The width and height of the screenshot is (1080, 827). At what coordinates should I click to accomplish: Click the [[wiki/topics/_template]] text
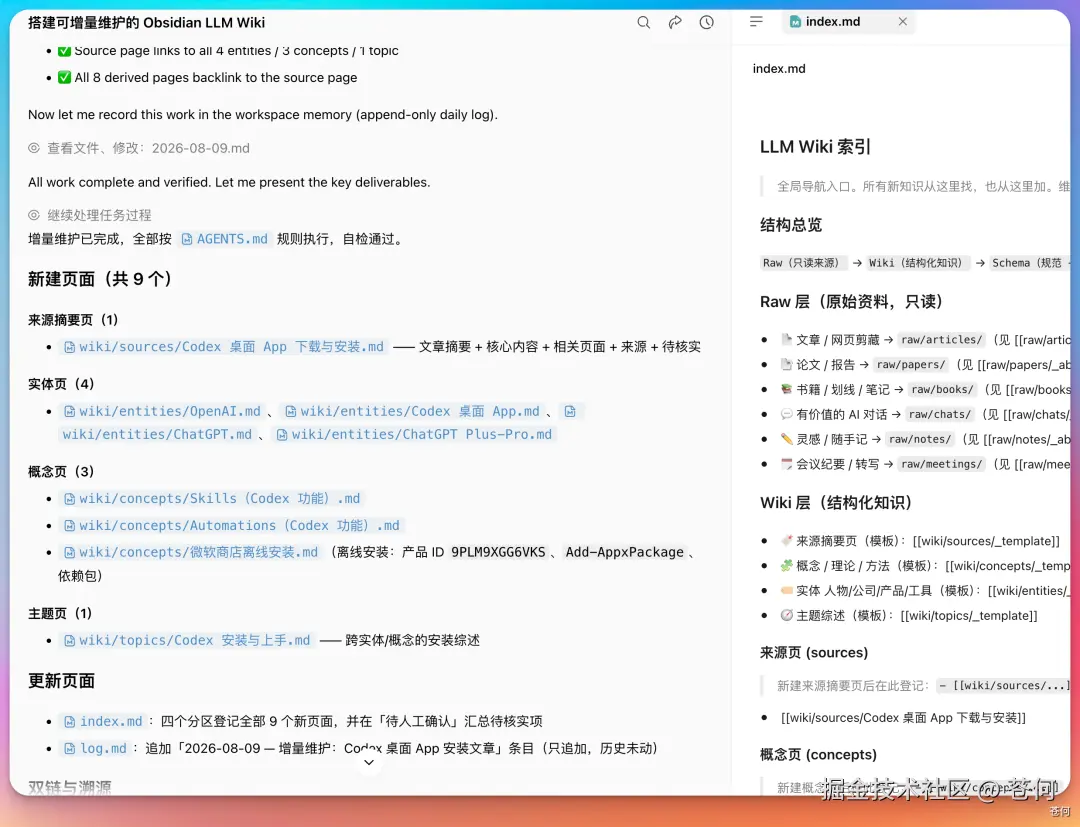pos(968,616)
